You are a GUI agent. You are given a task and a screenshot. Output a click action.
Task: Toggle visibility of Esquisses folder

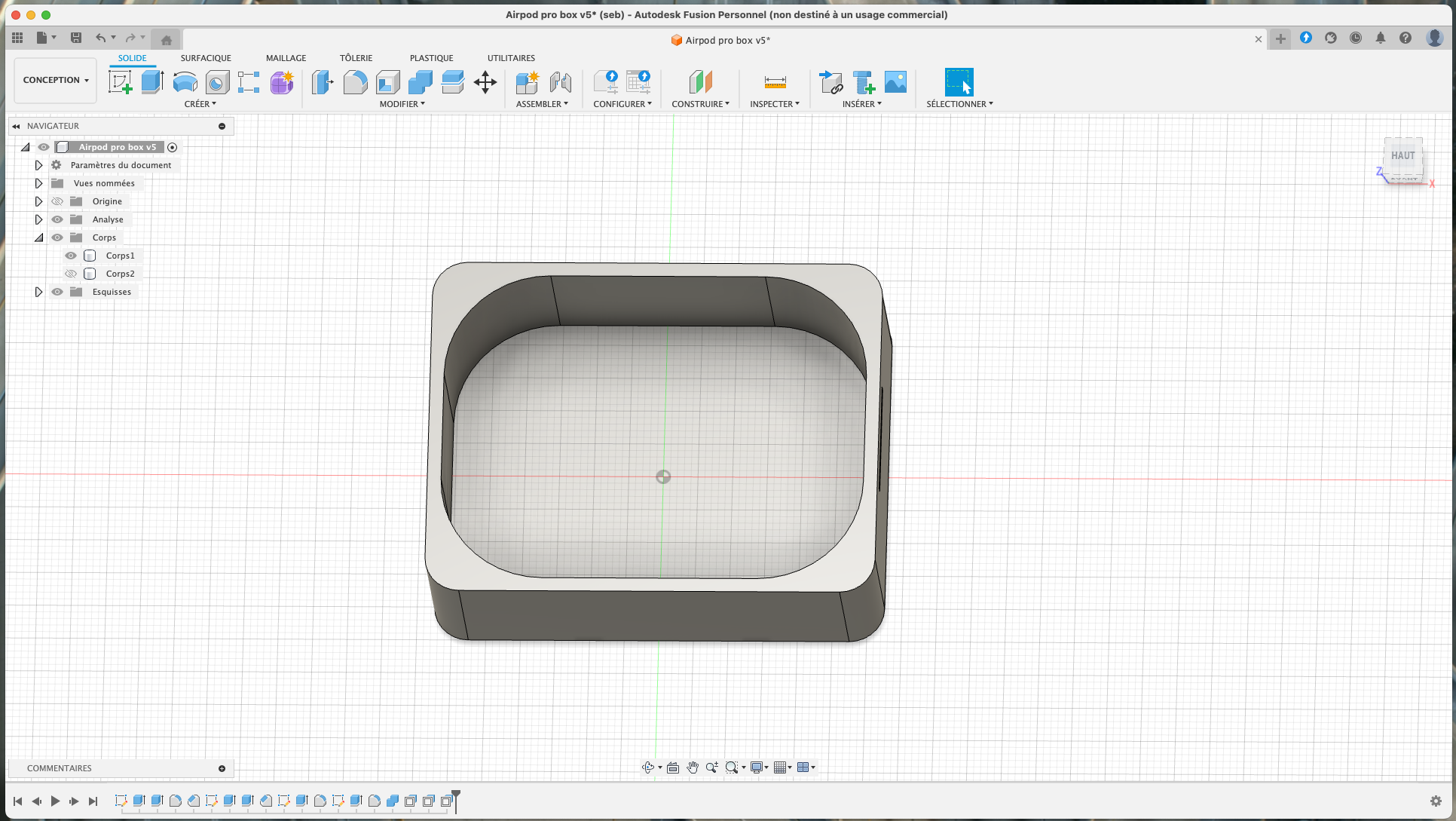coord(57,292)
